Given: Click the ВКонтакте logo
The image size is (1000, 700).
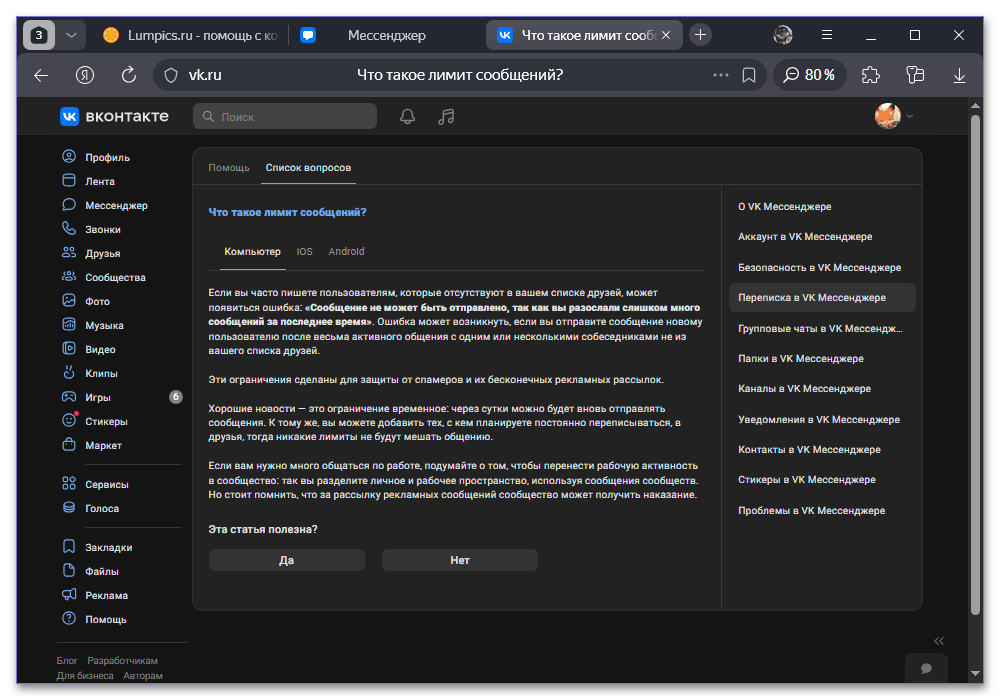Looking at the screenshot, I should pos(115,116).
